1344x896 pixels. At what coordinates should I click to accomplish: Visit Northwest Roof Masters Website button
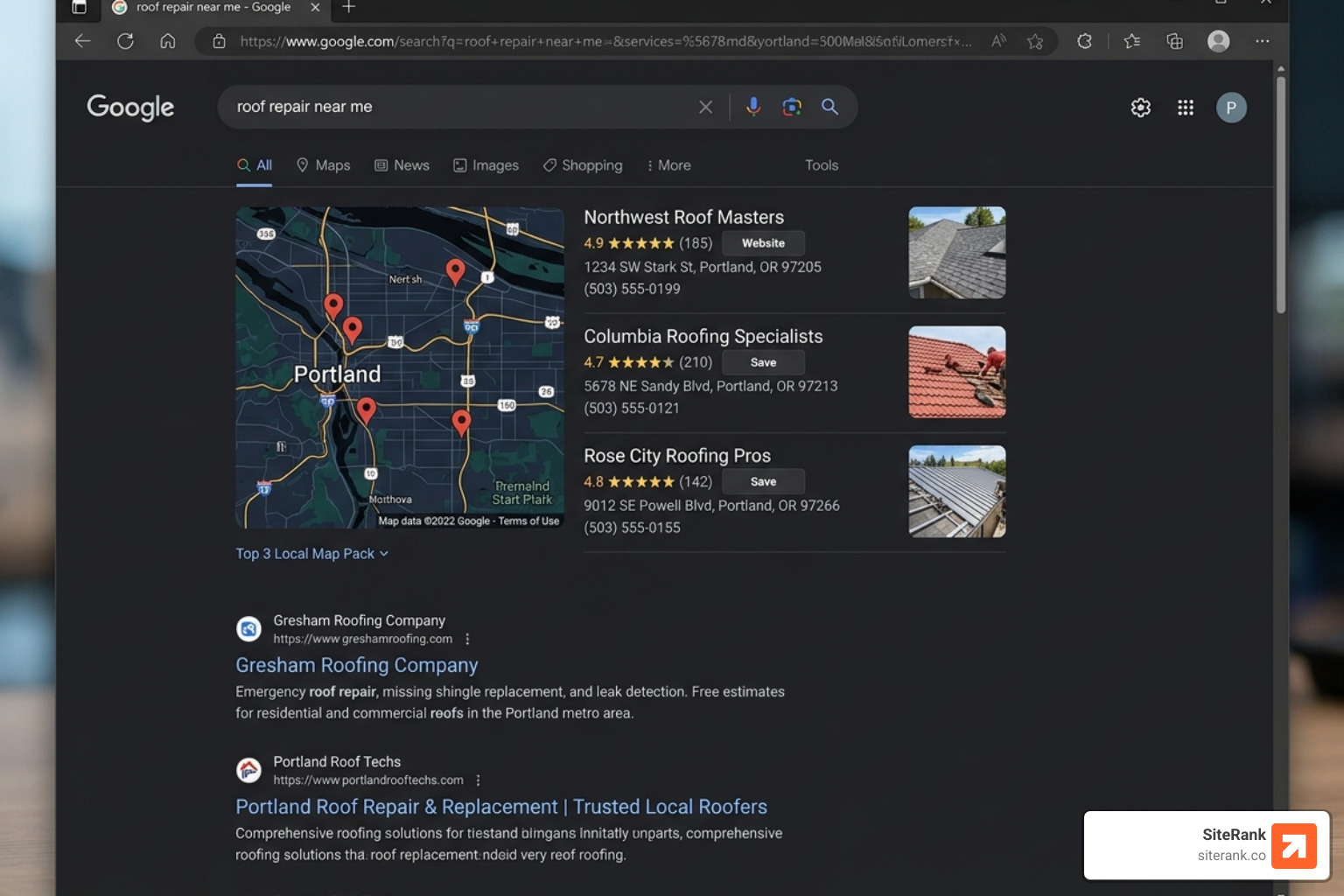[763, 243]
